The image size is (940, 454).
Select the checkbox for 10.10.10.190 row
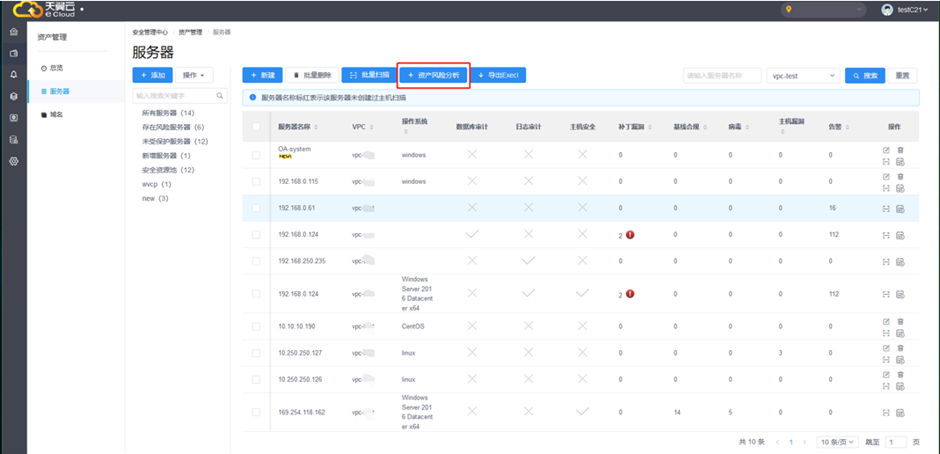click(x=256, y=326)
